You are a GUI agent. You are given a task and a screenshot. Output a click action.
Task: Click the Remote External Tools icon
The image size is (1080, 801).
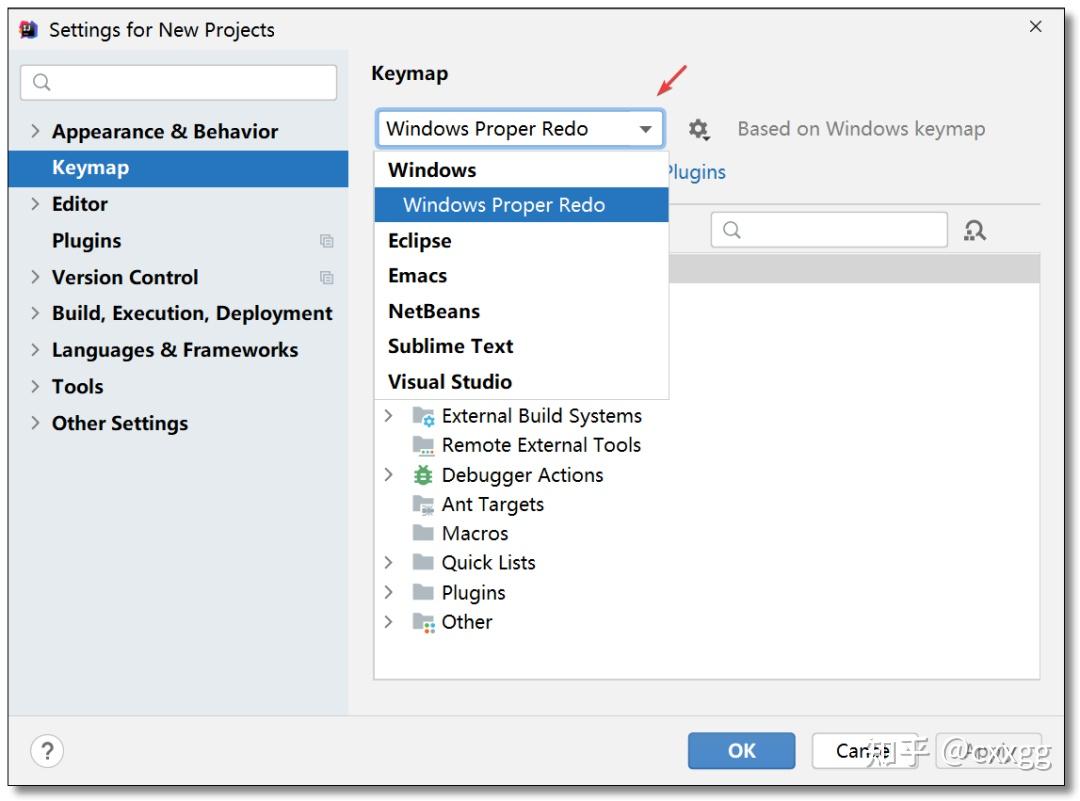click(x=424, y=445)
